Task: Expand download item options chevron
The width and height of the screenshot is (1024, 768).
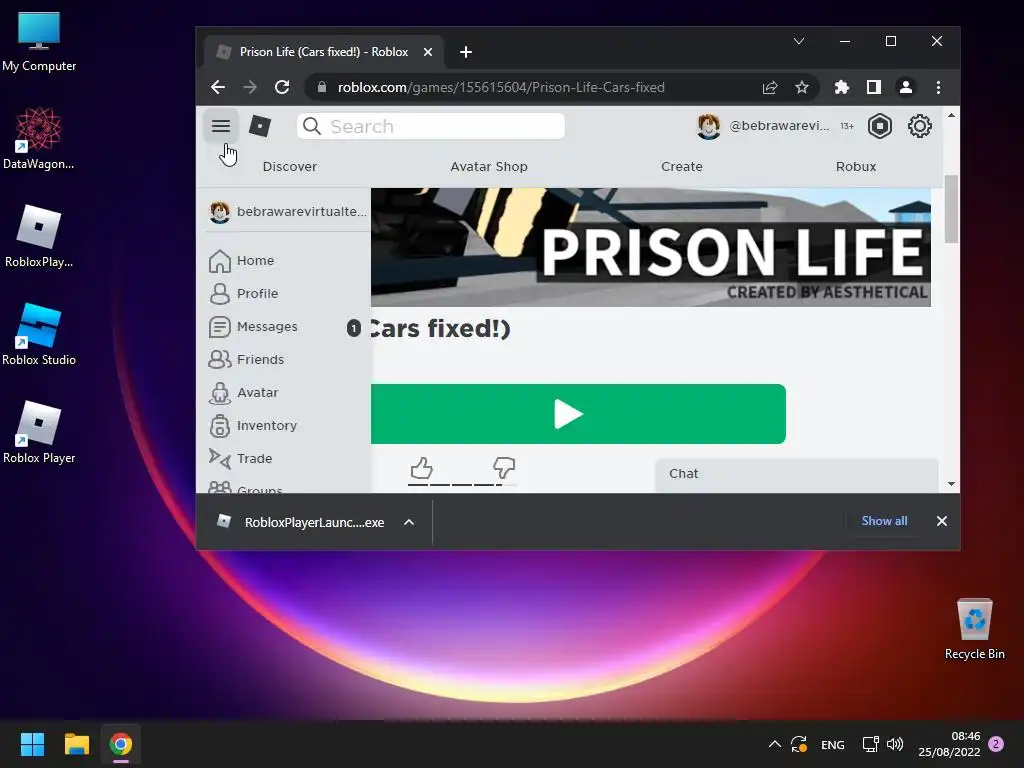Action: tap(409, 522)
